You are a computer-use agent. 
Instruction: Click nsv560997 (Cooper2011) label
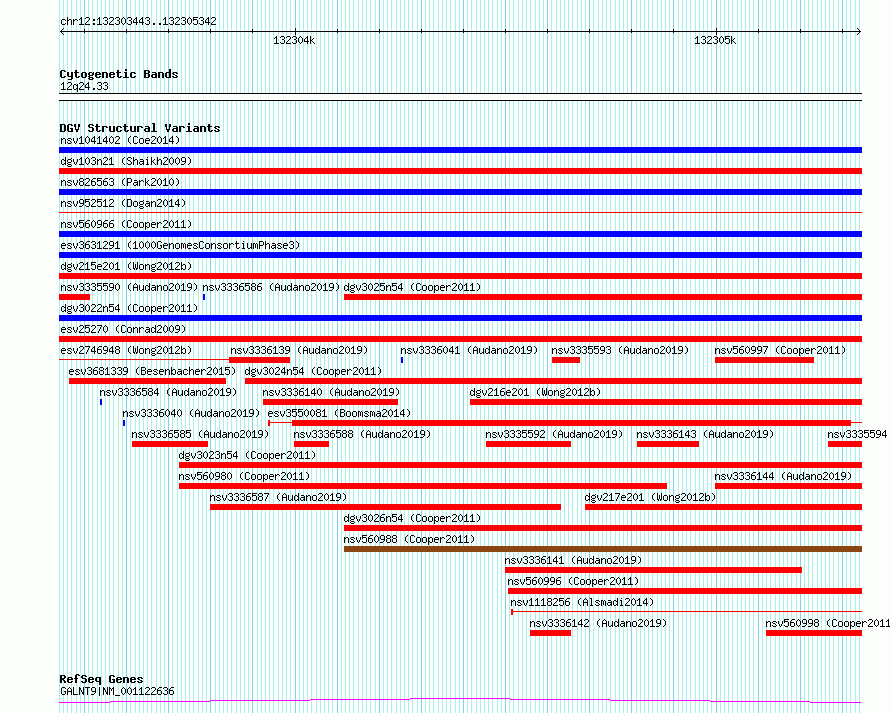(x=780, y=350)
